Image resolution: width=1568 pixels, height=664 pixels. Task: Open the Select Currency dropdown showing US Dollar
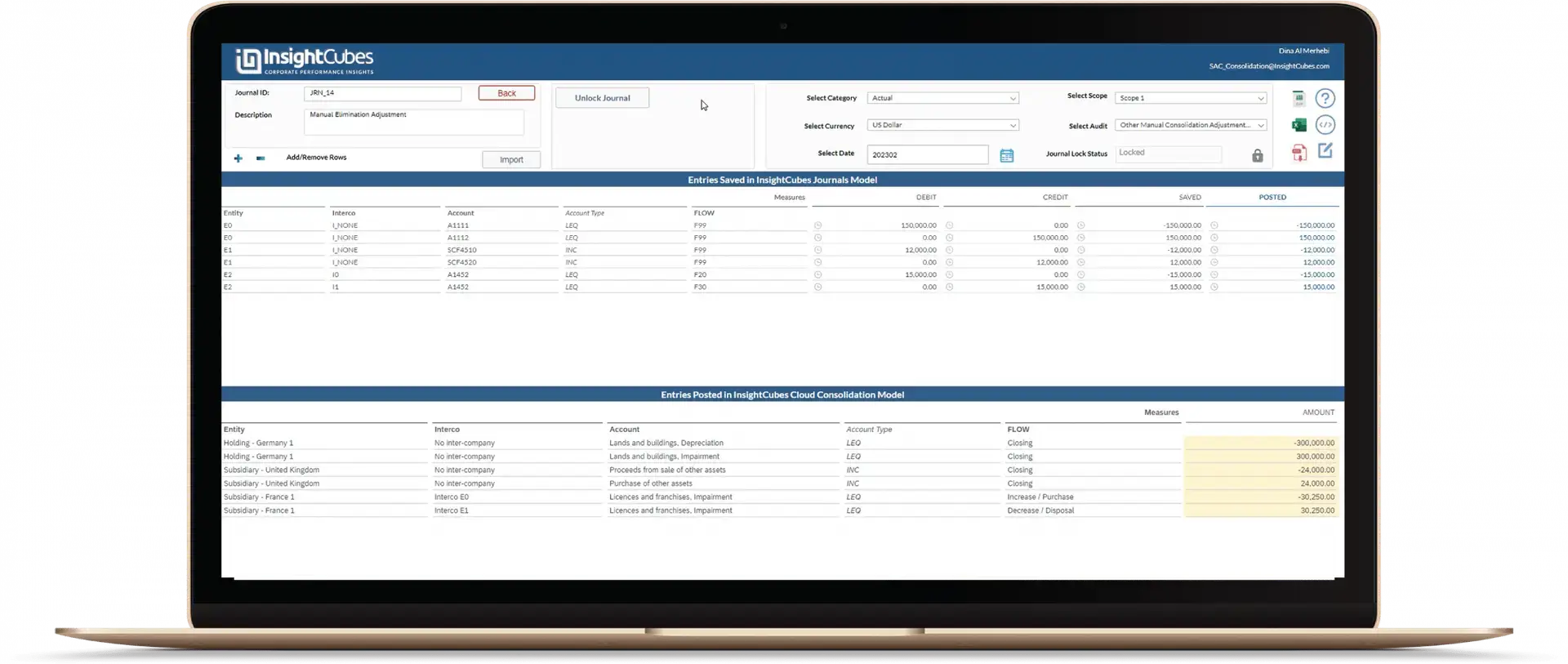943,125
